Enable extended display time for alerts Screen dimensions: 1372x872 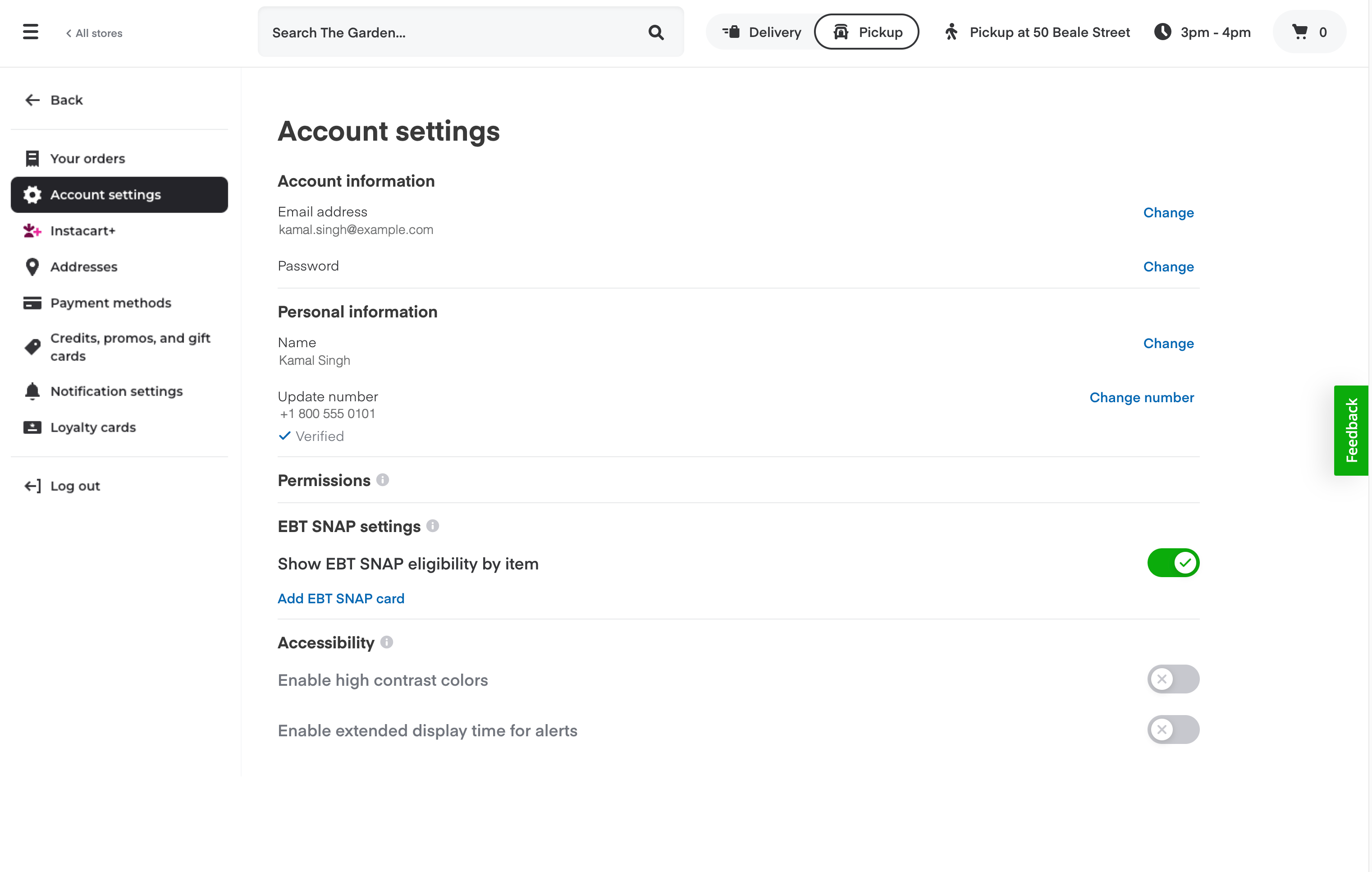tap(1172, 729)
